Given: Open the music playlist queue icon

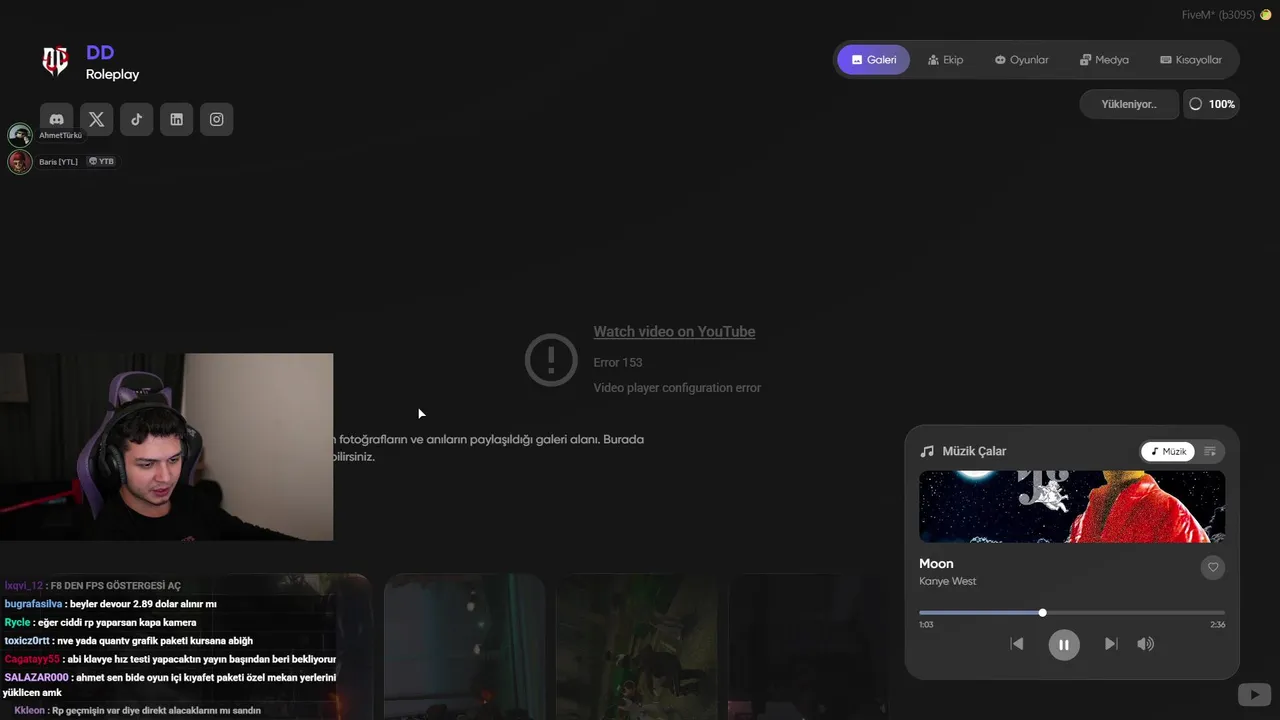Looking at the screenshot, I should pos(1210,451).
